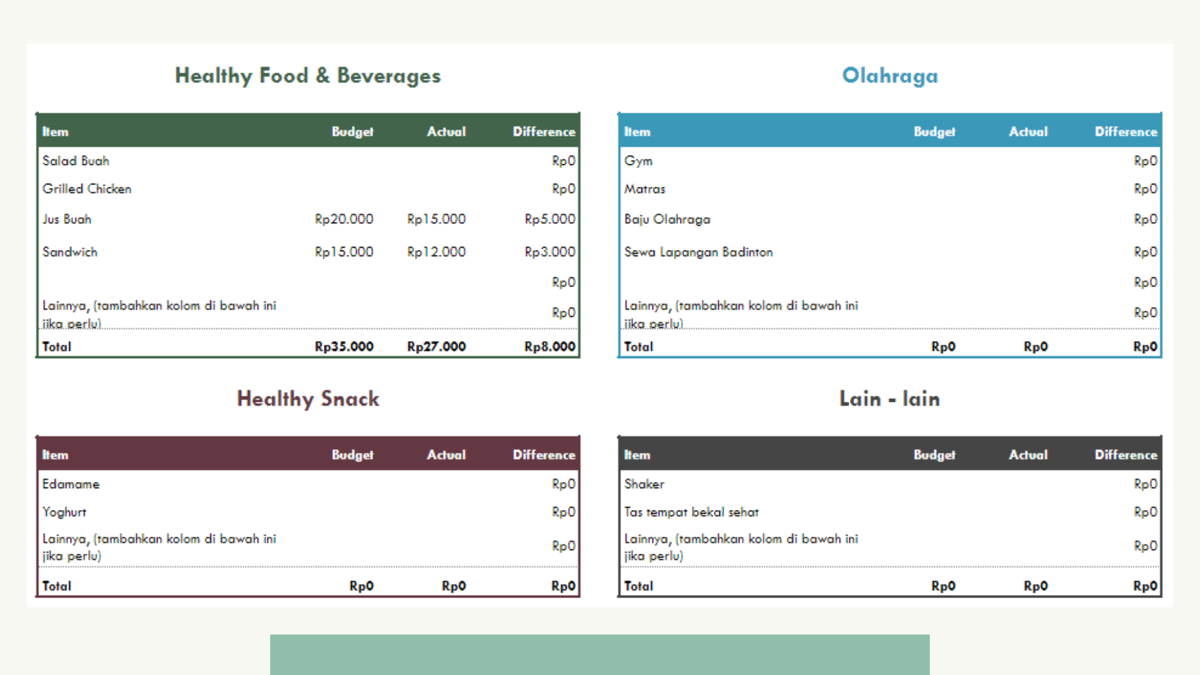Select the Sewa Lapangan Badinton cell
1200x675 pixels.
click(x=696, y=252)
